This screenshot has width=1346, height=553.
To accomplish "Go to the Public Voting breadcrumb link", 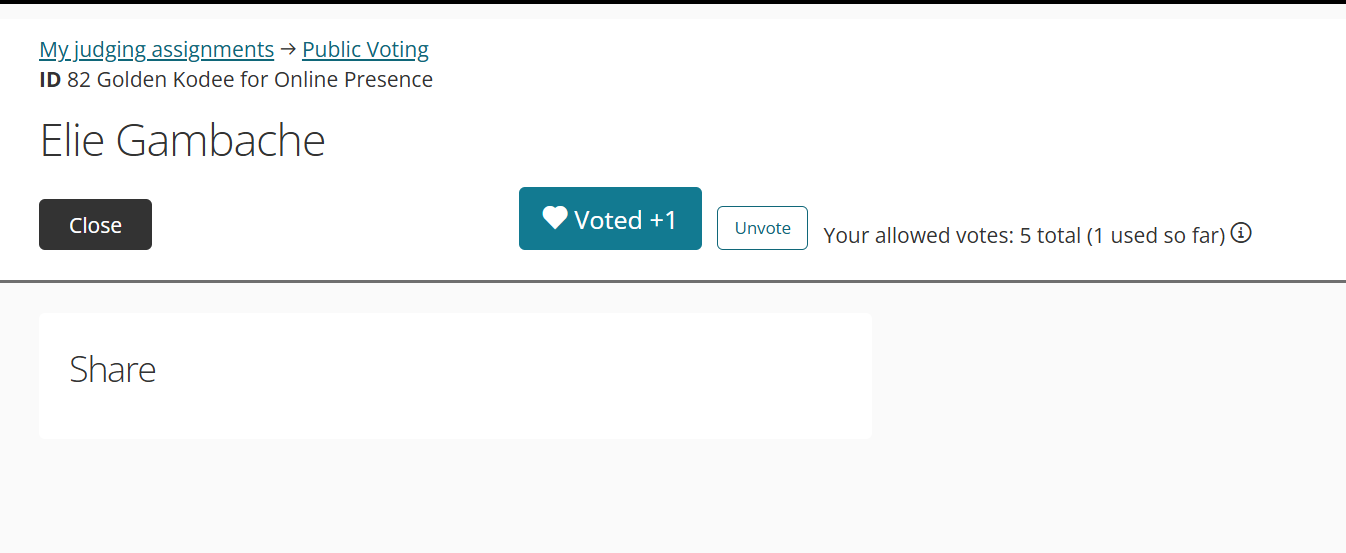I will (x=365, y=50).
